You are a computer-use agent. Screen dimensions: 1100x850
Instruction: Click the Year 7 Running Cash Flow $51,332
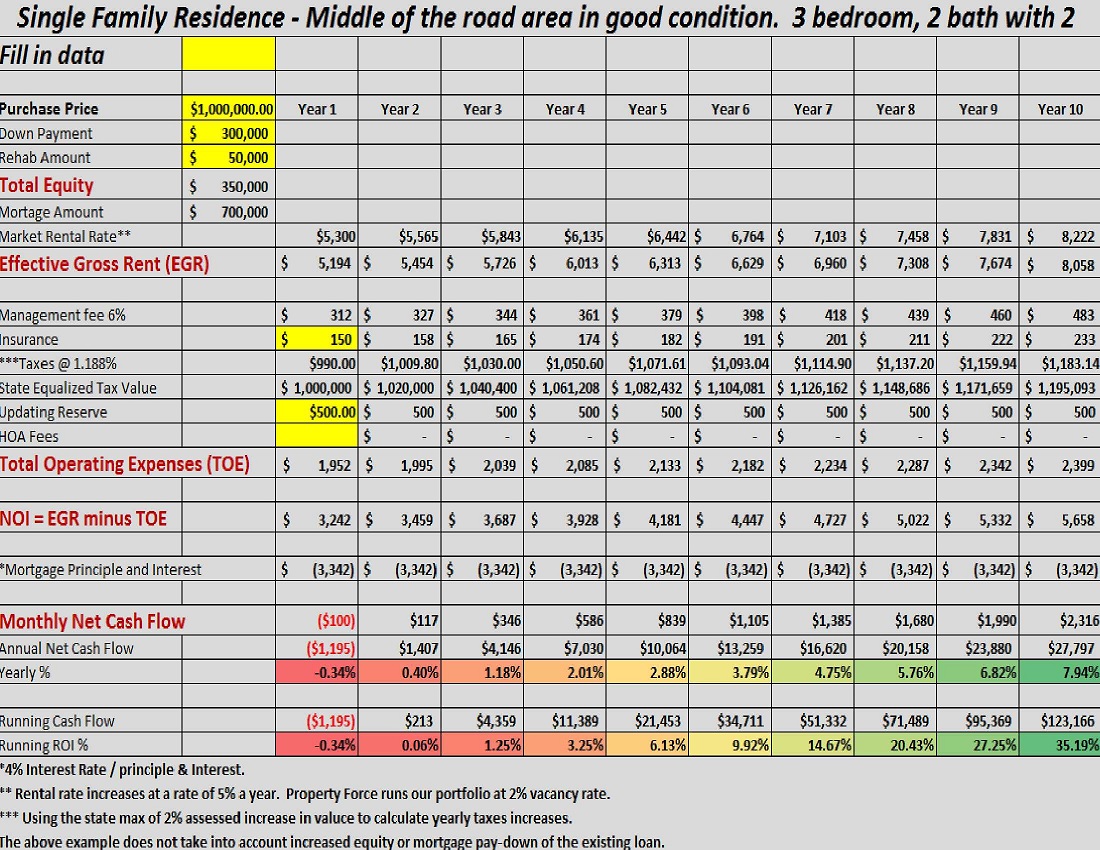tap(812, 721)
